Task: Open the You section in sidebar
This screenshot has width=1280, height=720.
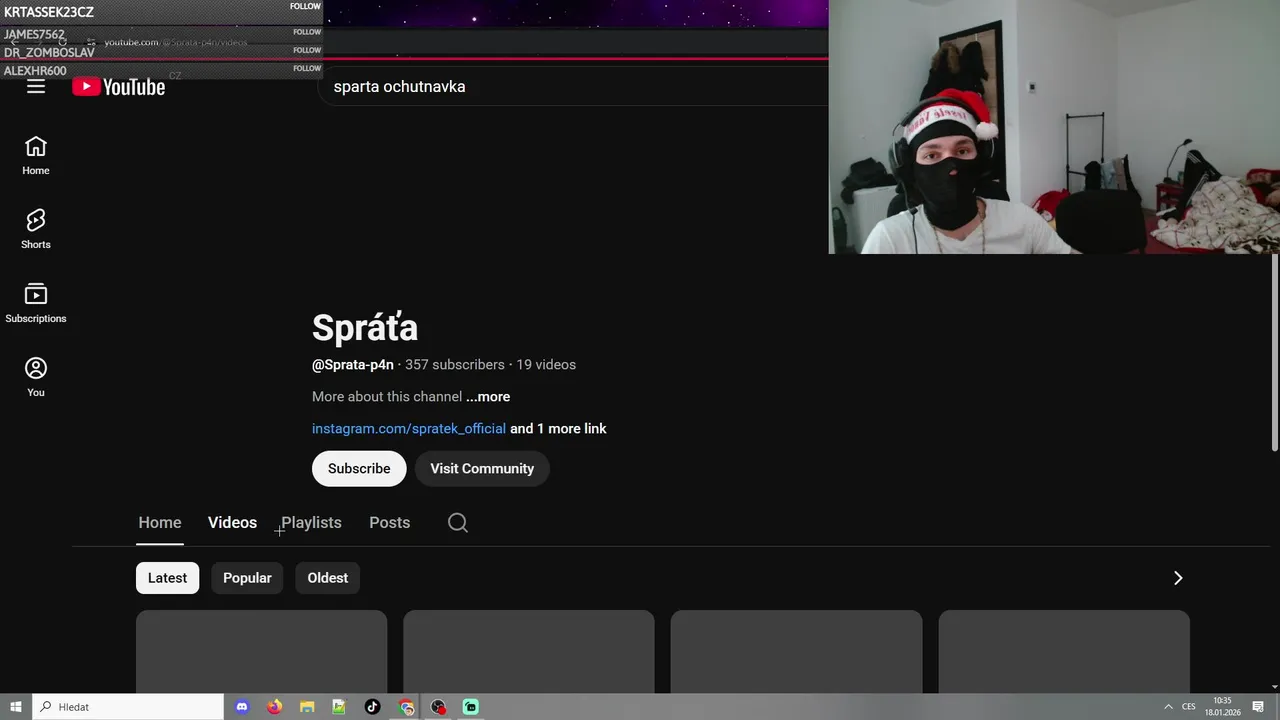Action: click(36, 378)
